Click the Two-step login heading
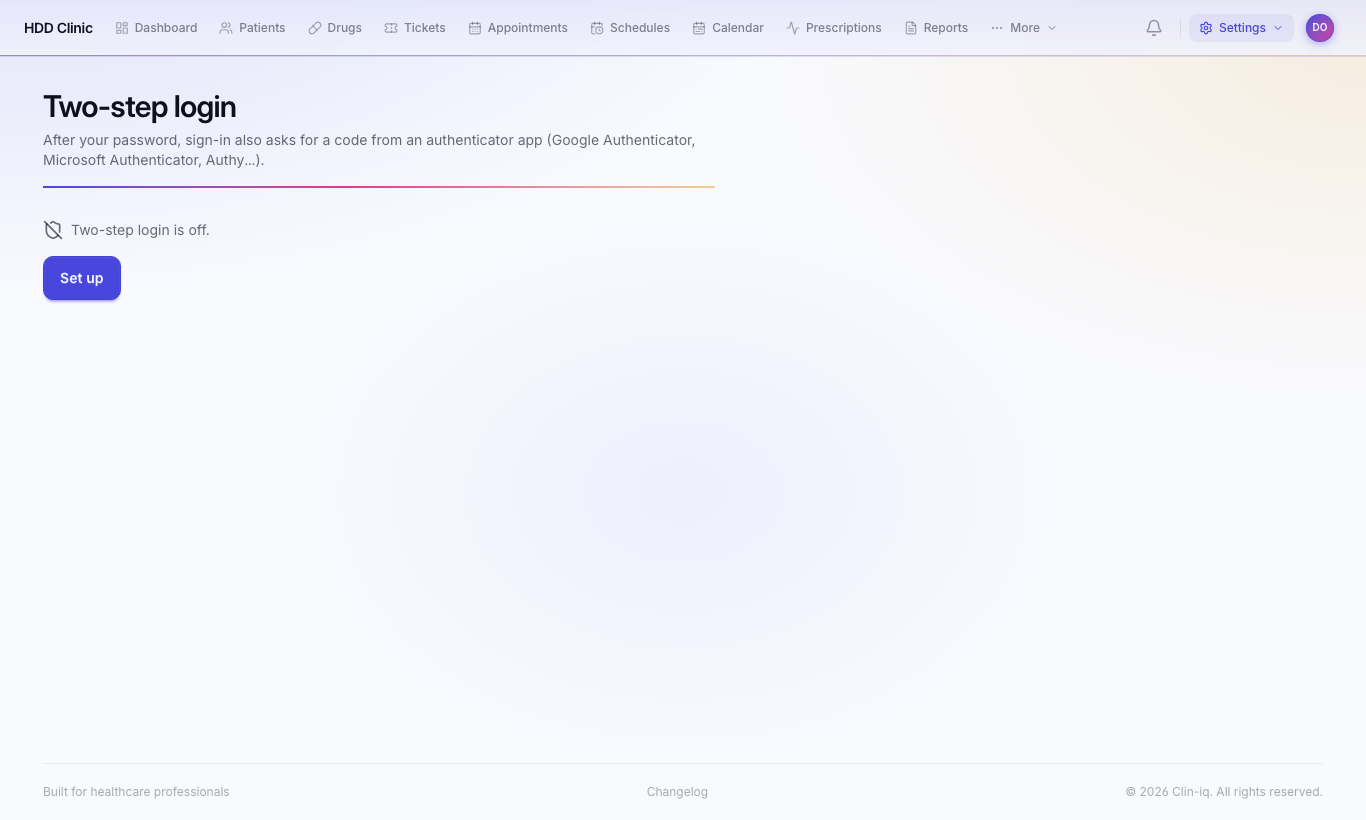This screenshot has width=1366, height=820. coord(140,107)
